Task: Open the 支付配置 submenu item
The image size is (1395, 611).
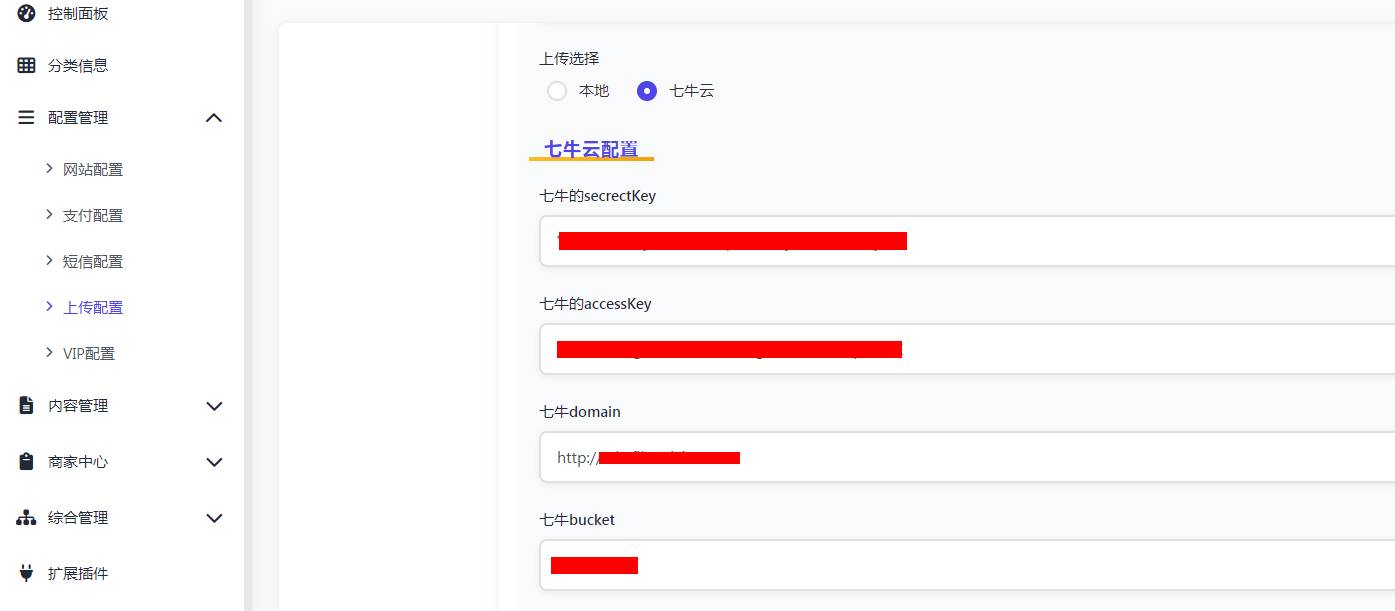Action: tap(93, 215)
